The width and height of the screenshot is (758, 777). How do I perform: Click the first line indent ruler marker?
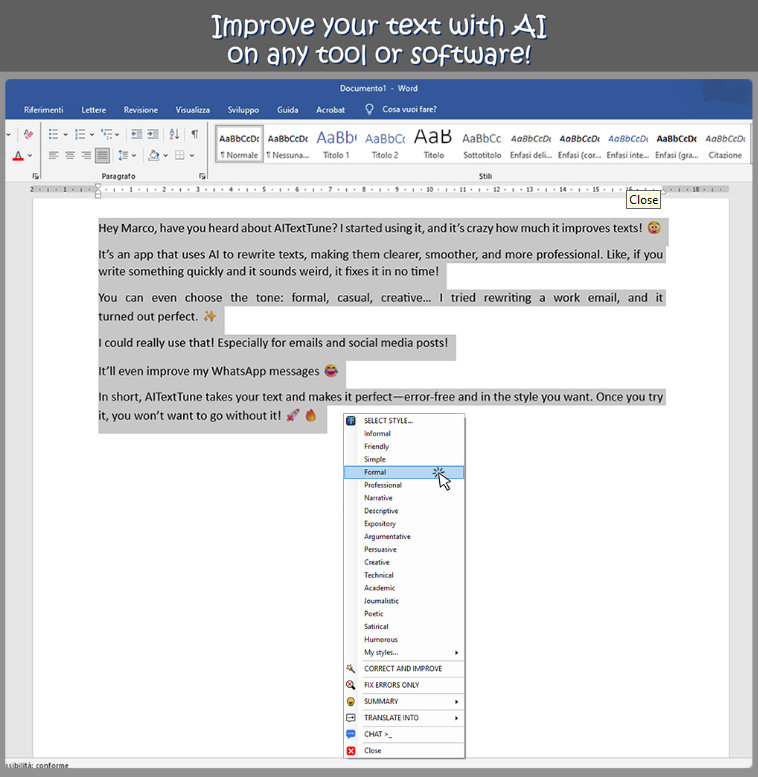(98, 186)
